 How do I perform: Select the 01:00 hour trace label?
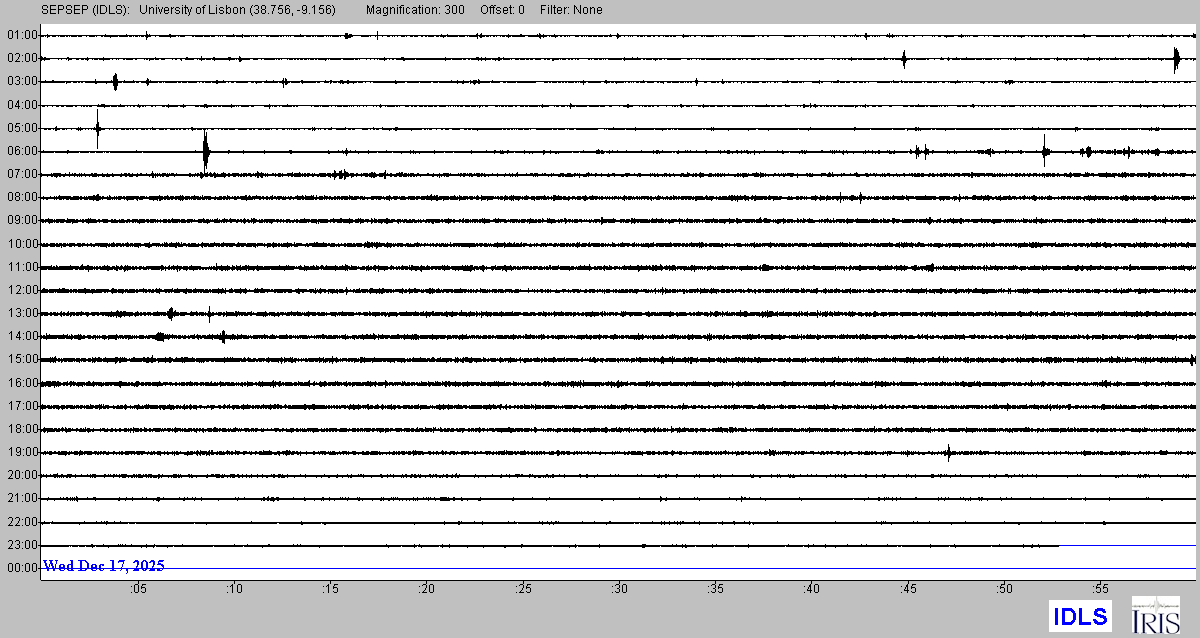[x=21, y=35]
